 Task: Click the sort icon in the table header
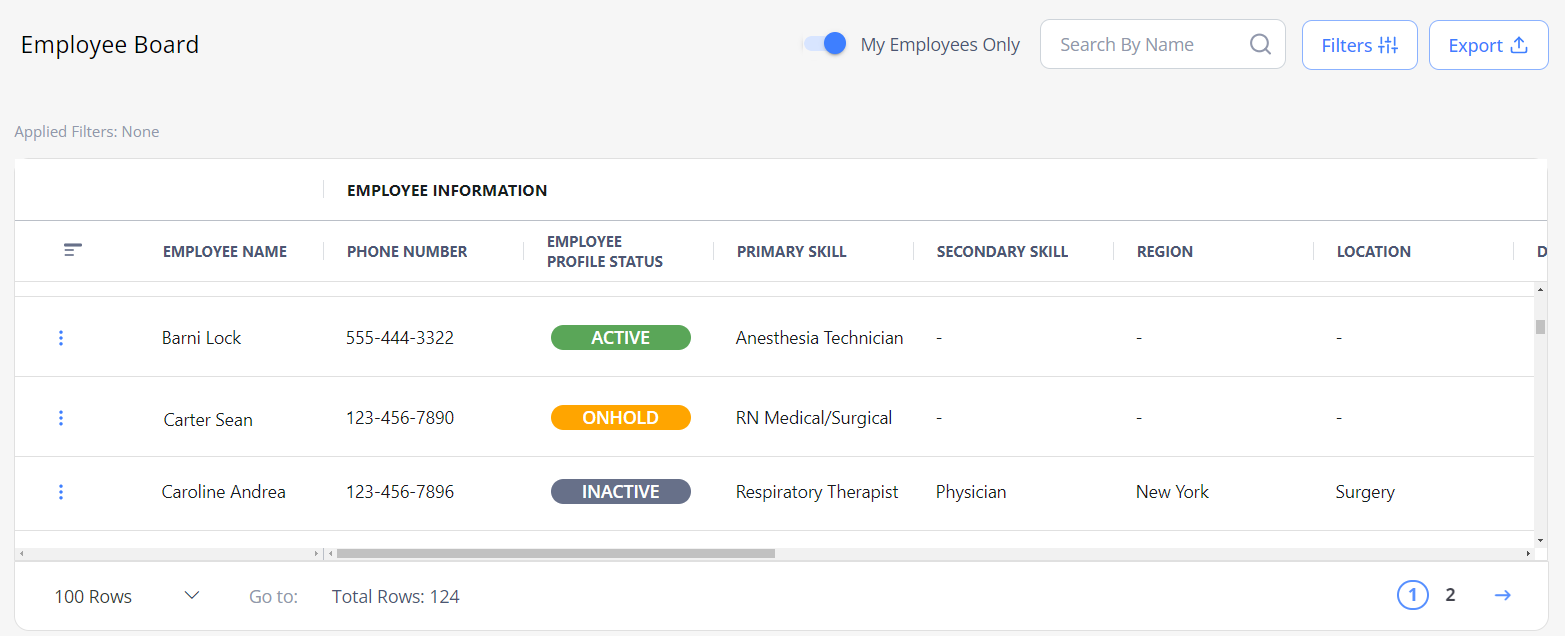(72, 250)
